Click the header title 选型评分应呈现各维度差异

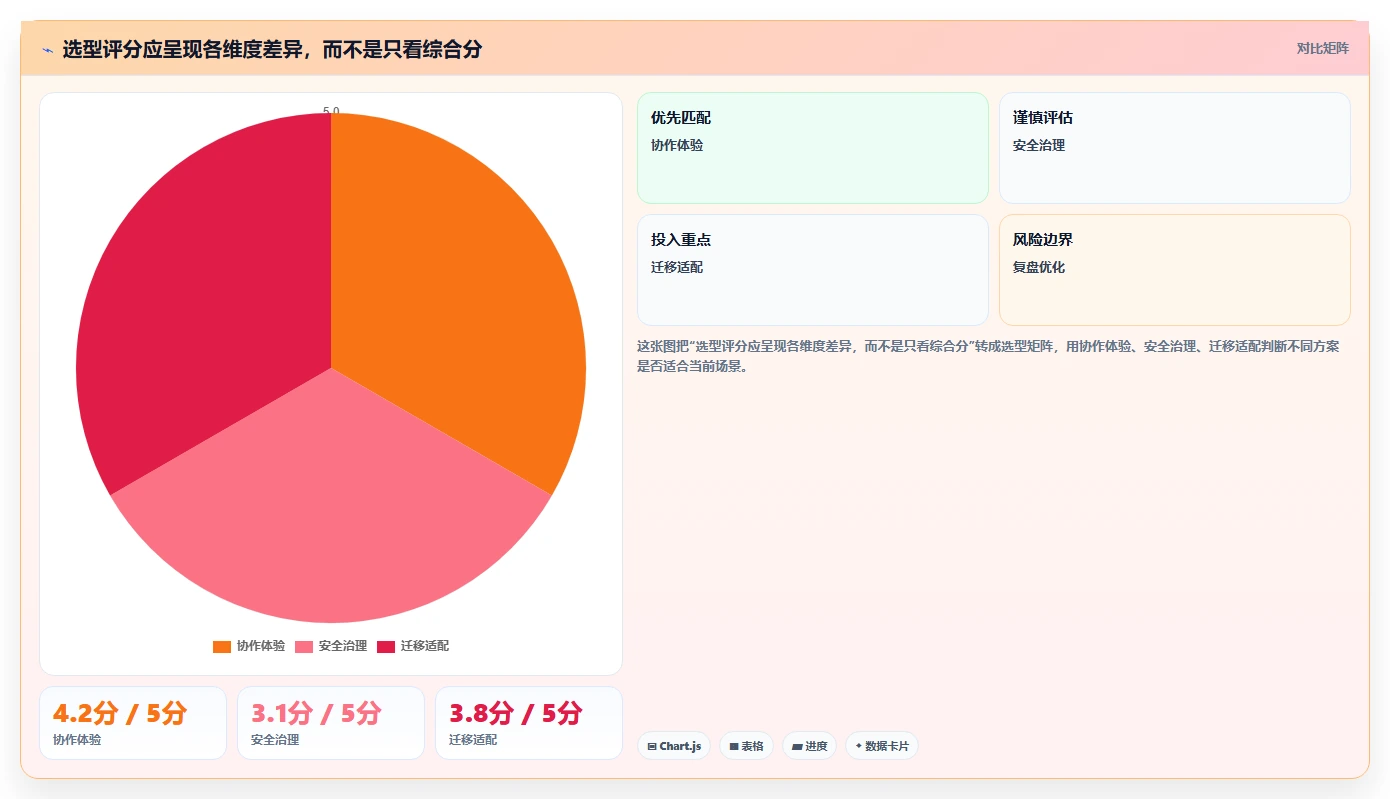click(272, 49)
